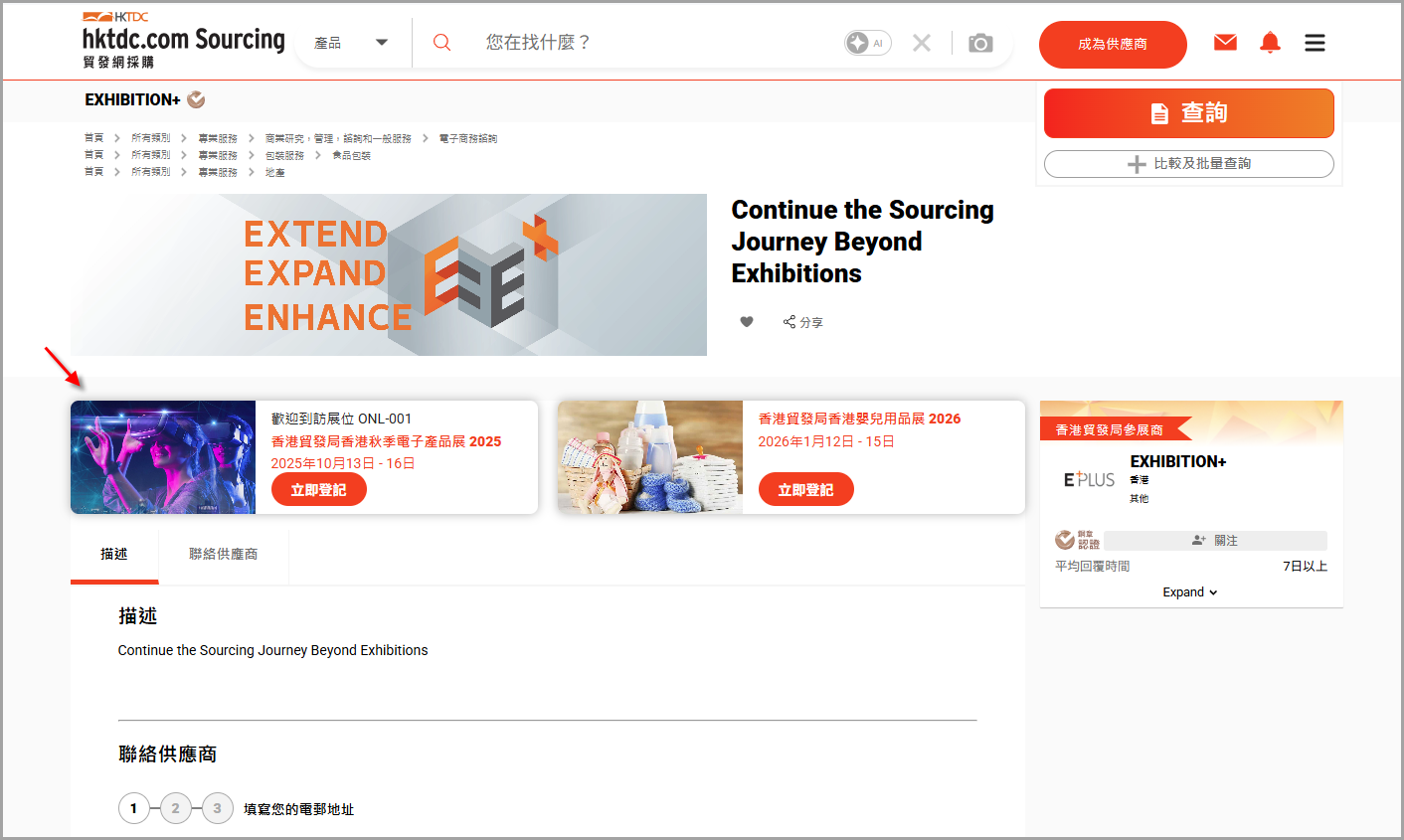Click the date 2026年1月12日 - 15日
The width and height of the screenshot is (1404, 840).
(826, 441)
